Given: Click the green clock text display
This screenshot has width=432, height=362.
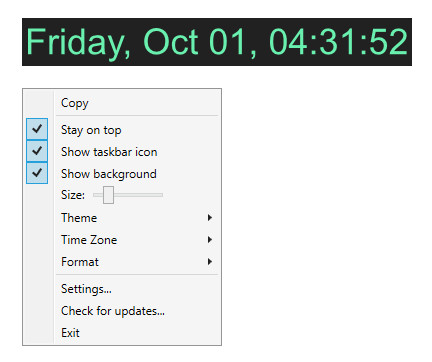Looking at the screenshot, I should click(217, 42).
